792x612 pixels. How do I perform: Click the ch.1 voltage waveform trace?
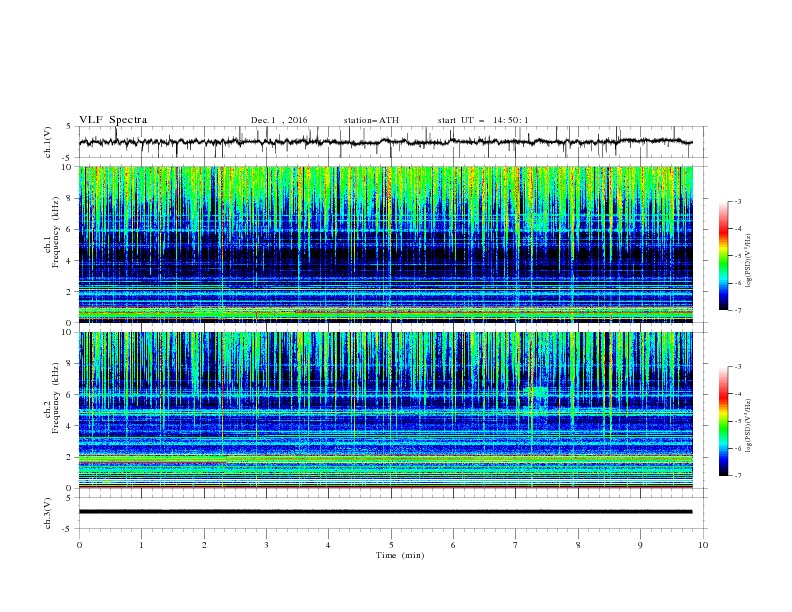coord(385,142)
